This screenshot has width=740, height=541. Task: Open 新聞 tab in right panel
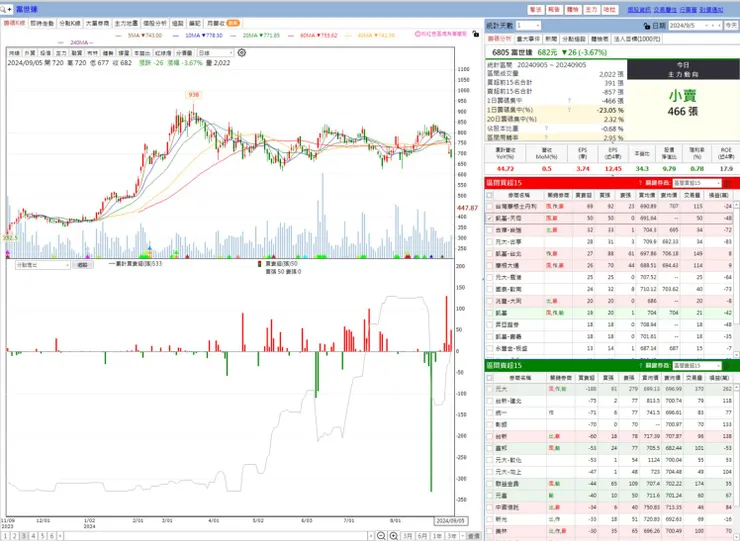pyautogui.click(x=551, y=39)
